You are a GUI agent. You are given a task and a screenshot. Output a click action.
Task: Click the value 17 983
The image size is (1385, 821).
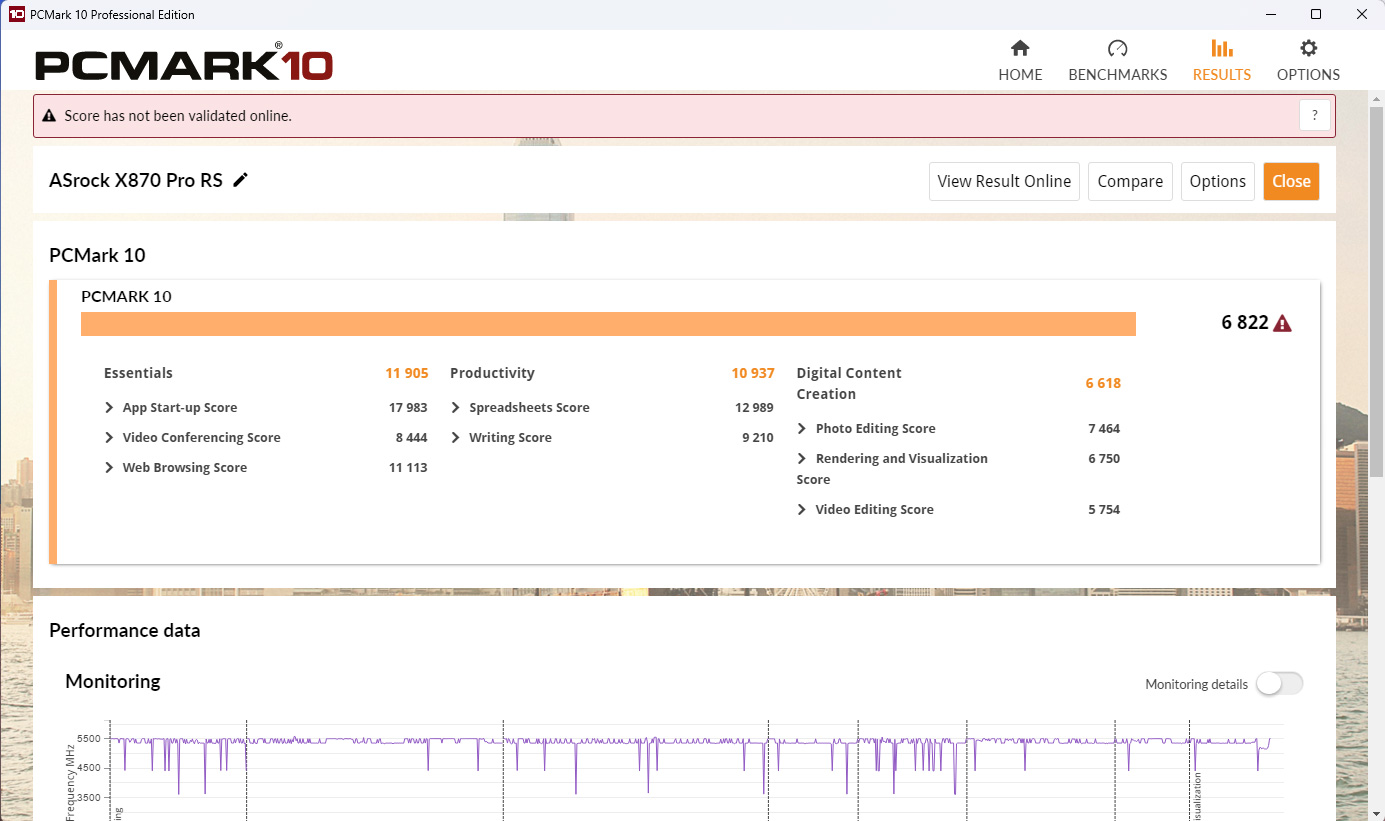pos(408,407)
